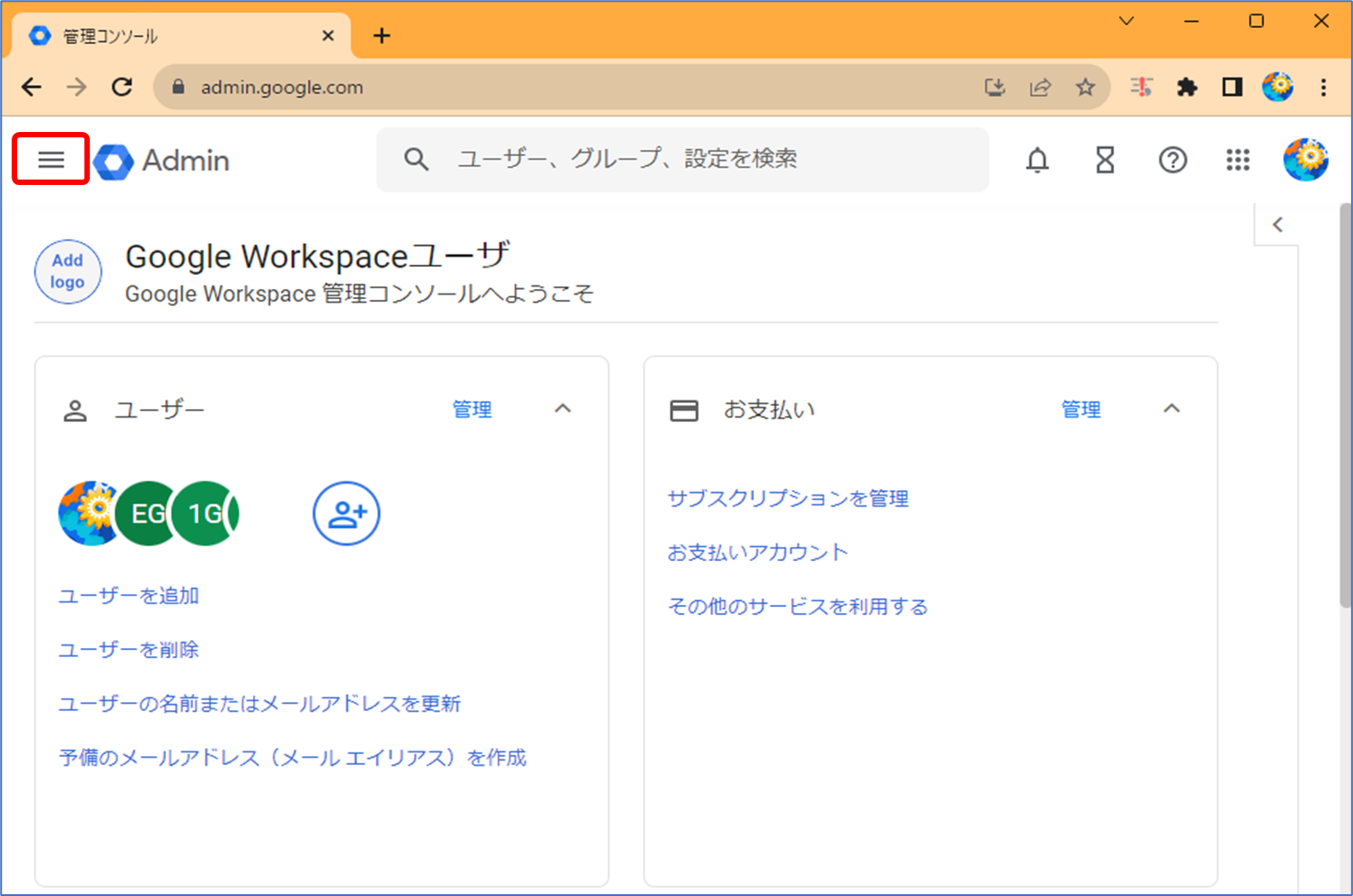This screenshot has width=1353, height=896.
Task: Reload the admin.google.com page
Action: pos(122,87)
